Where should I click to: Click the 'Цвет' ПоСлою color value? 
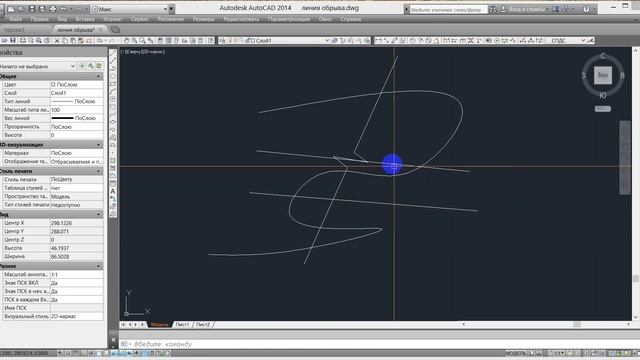point(77,84)
